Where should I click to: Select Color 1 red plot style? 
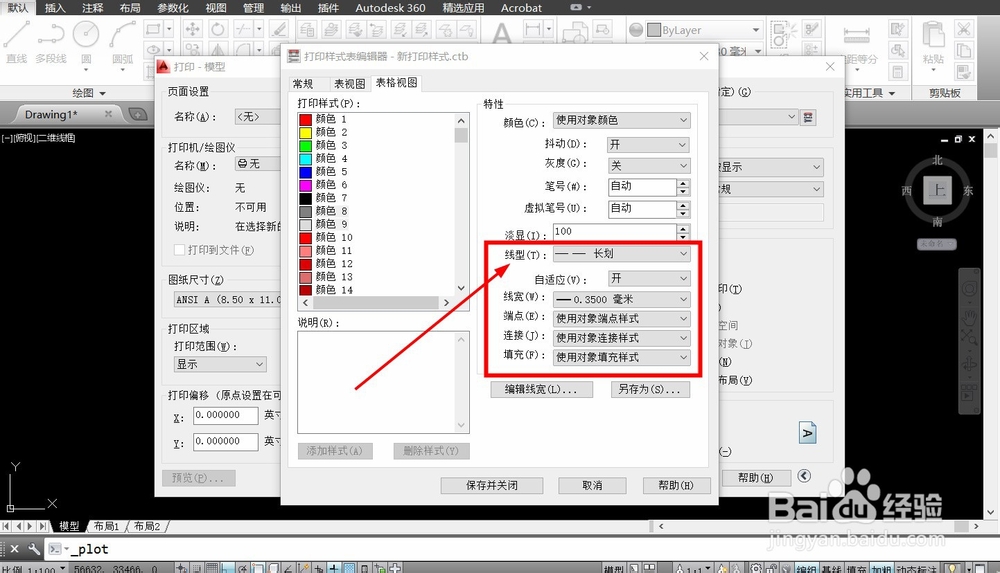[x=323, y=119]
